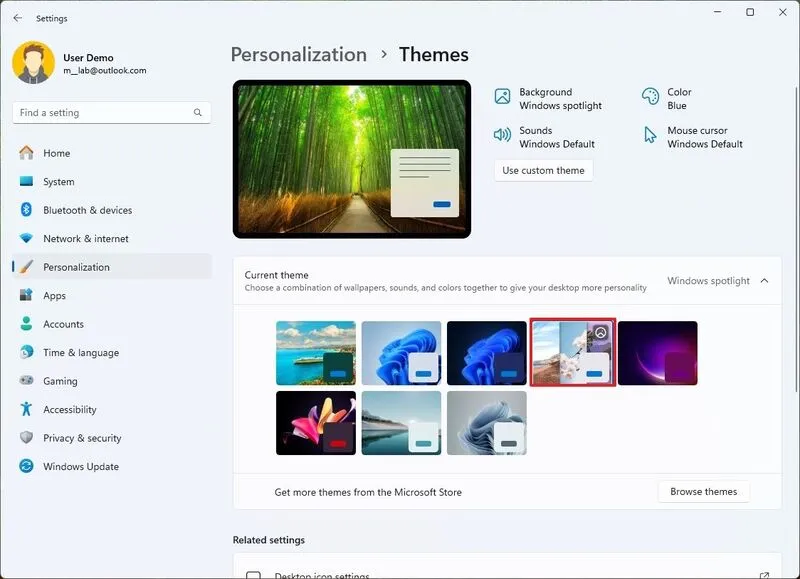Click the Privacy & security shield icon
The width and height of the screenshot is (800, 579).
click(x=26, y=438)
